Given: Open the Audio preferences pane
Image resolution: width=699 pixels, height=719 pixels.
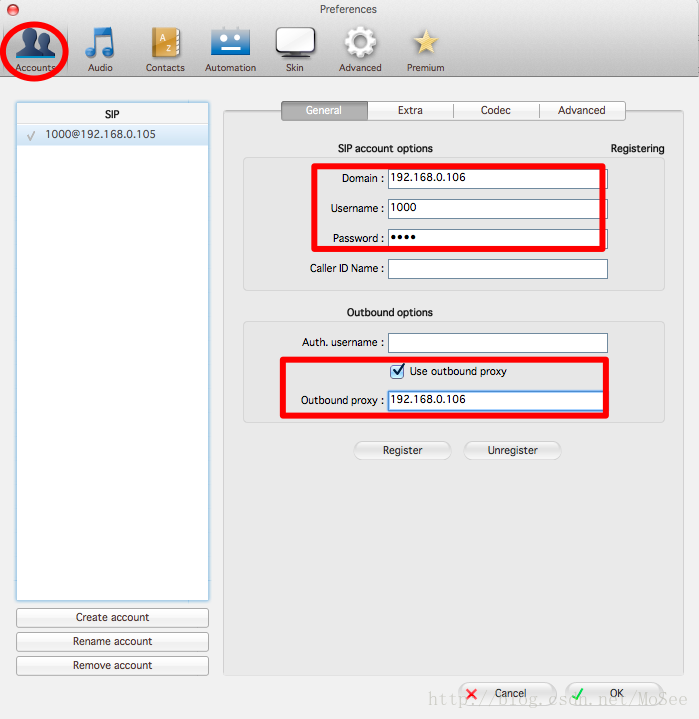Looking at the screenshot, I should (100, 50).
